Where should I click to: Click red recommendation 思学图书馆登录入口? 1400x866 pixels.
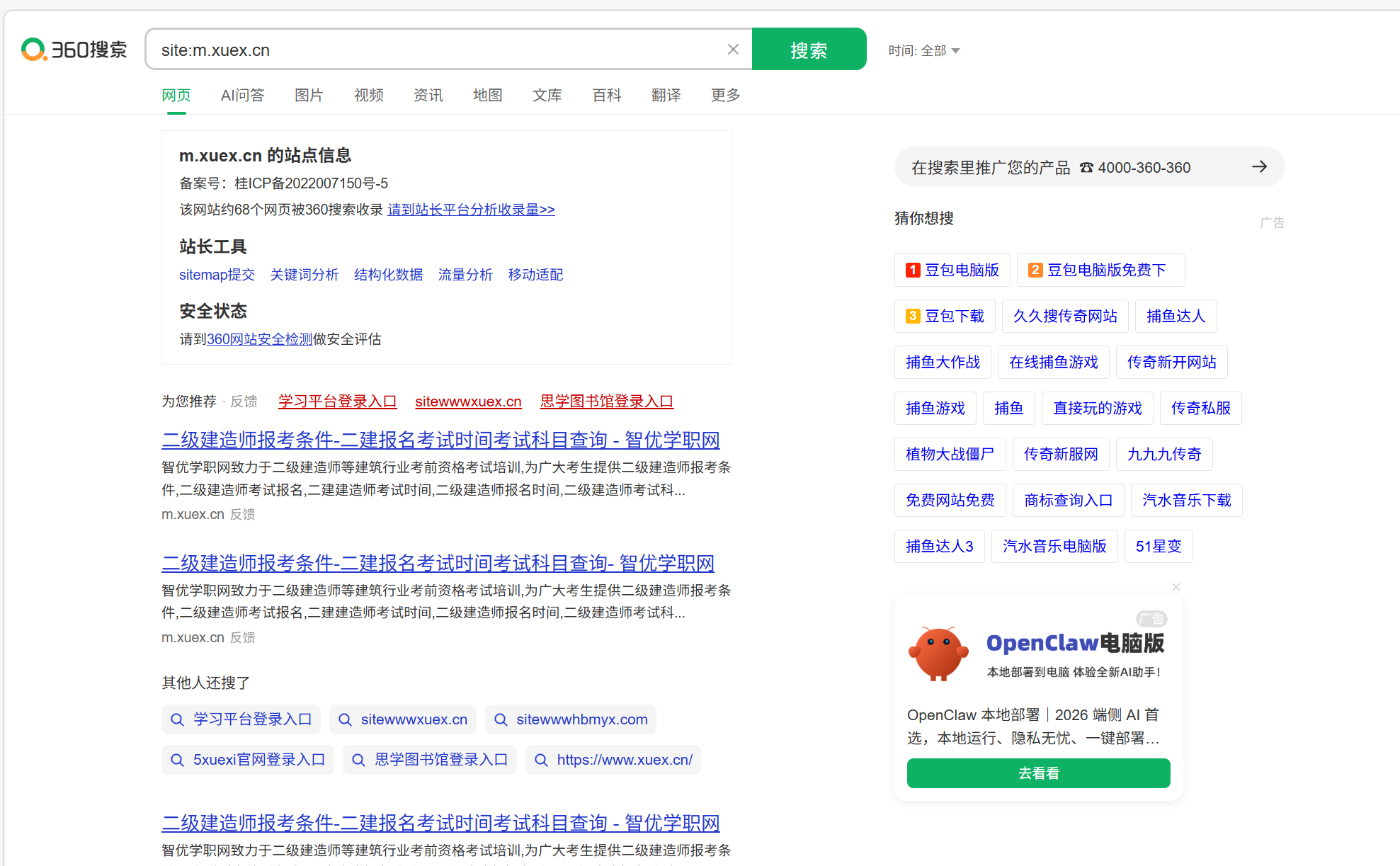click(606, 401)
